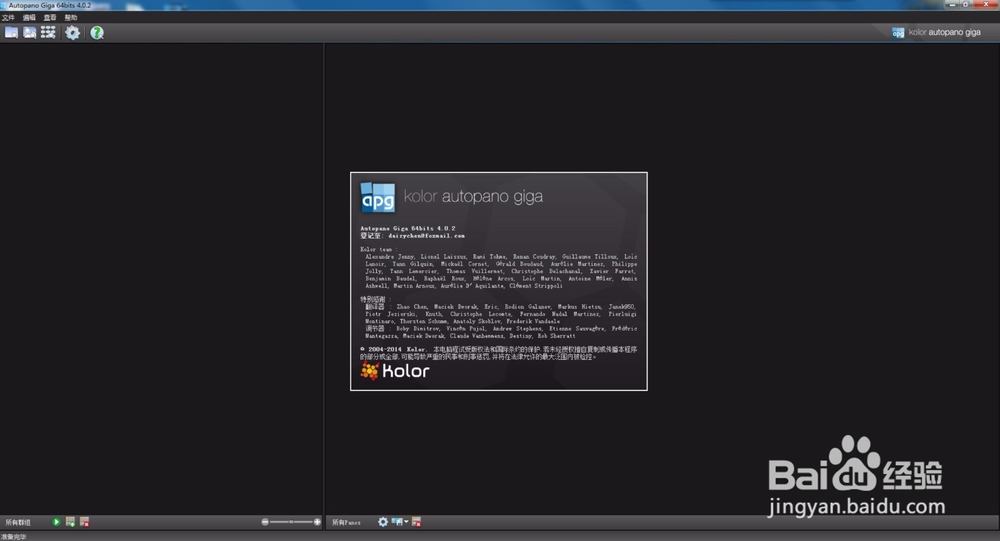Screen dimensions: 1000x541
Task: Click the remove groups icon with red X
Action: pyautogui.click(x=84, y=522)
